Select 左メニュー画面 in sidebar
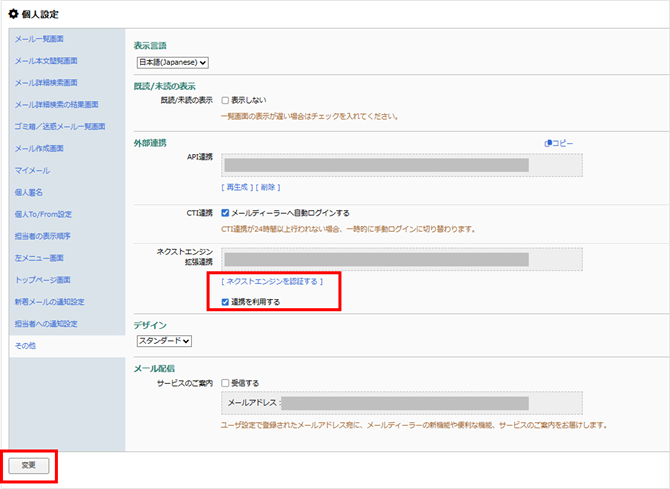Image resolution: width=670 pixels, height=489 pixels. click(39, 258)
